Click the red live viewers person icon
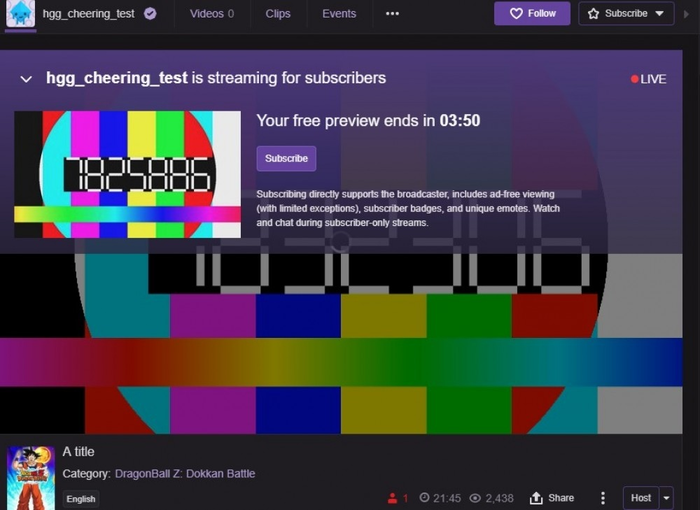Viewport: 700px width, 510px height. [393, 498]
